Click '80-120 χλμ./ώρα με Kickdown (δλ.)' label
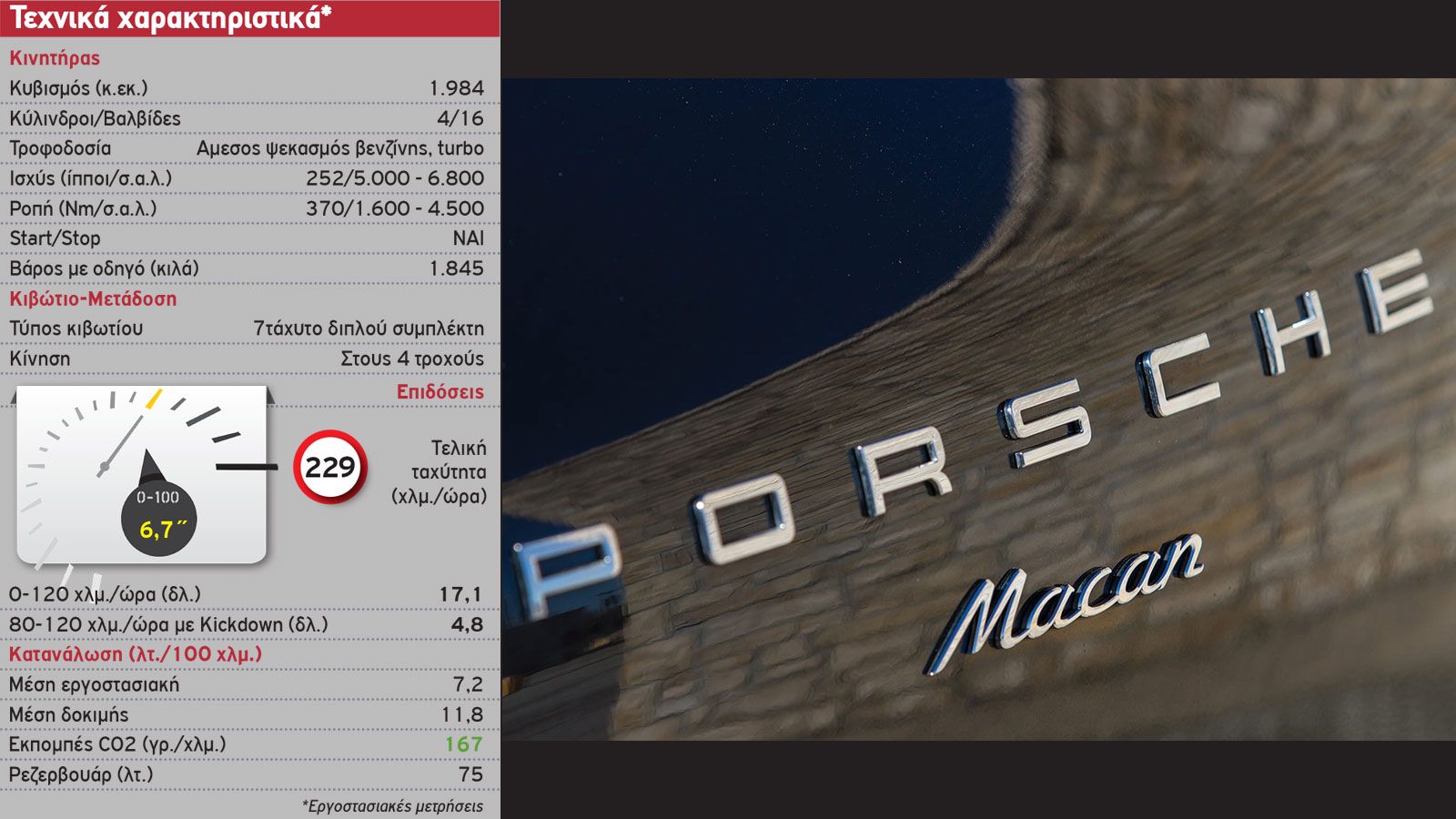 click(x=168, y=624)
